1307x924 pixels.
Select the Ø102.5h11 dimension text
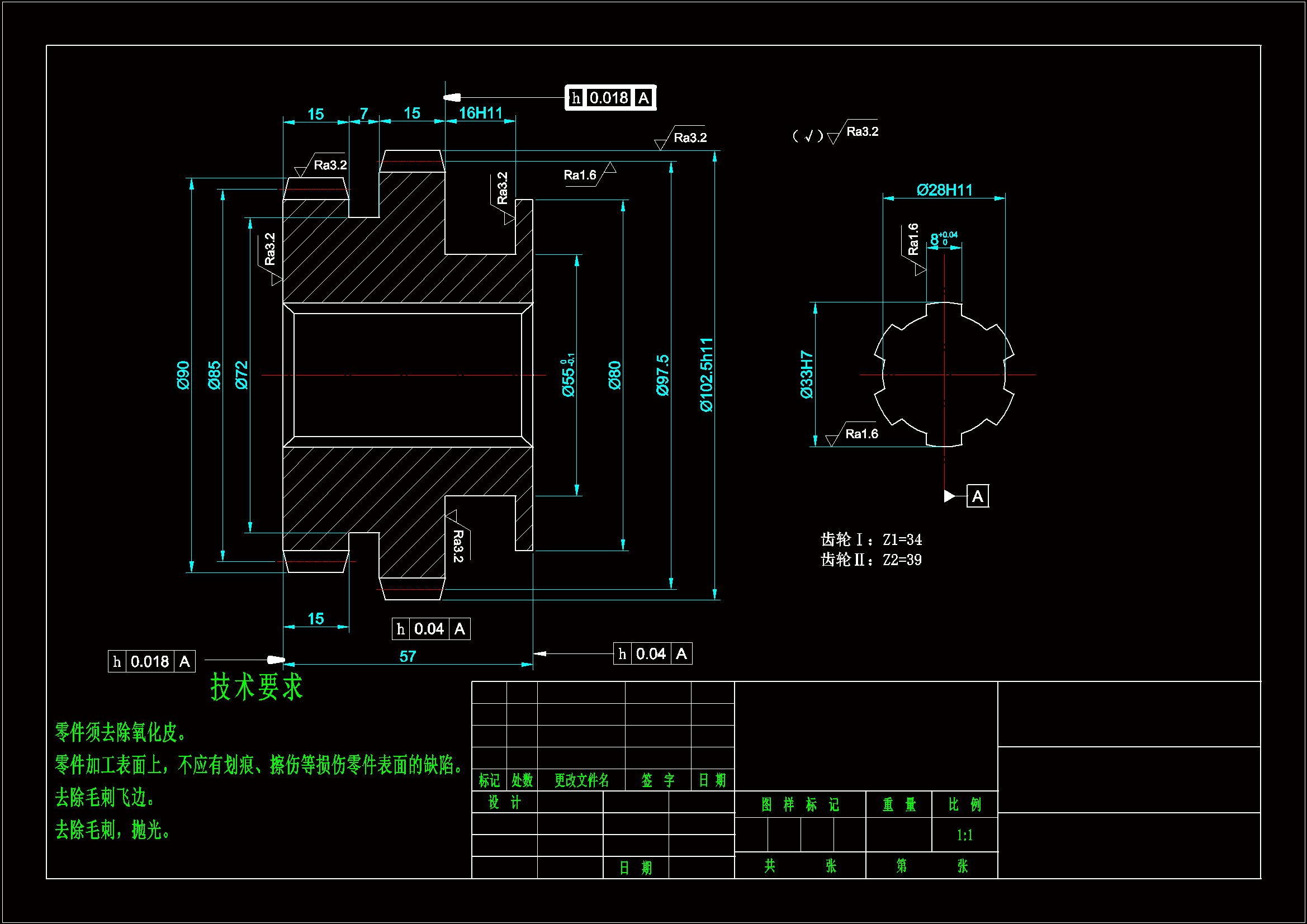706,375
